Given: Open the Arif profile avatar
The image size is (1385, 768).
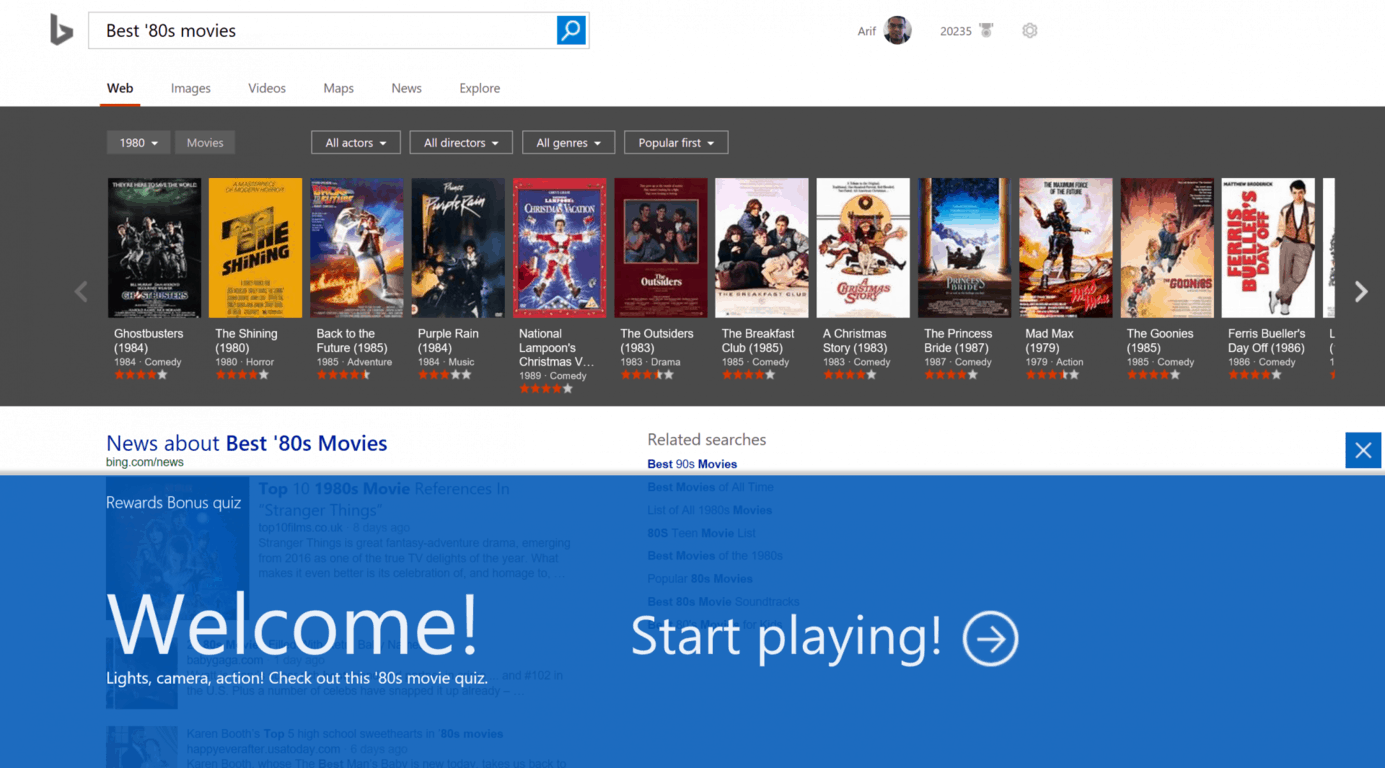Looking at the screenshot, I should coord(897,30).
